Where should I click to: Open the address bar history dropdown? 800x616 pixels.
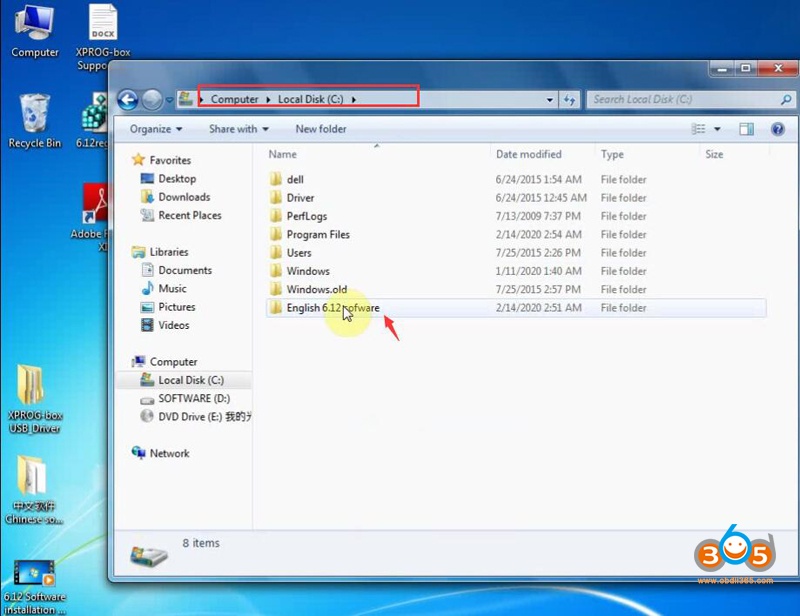549,100
